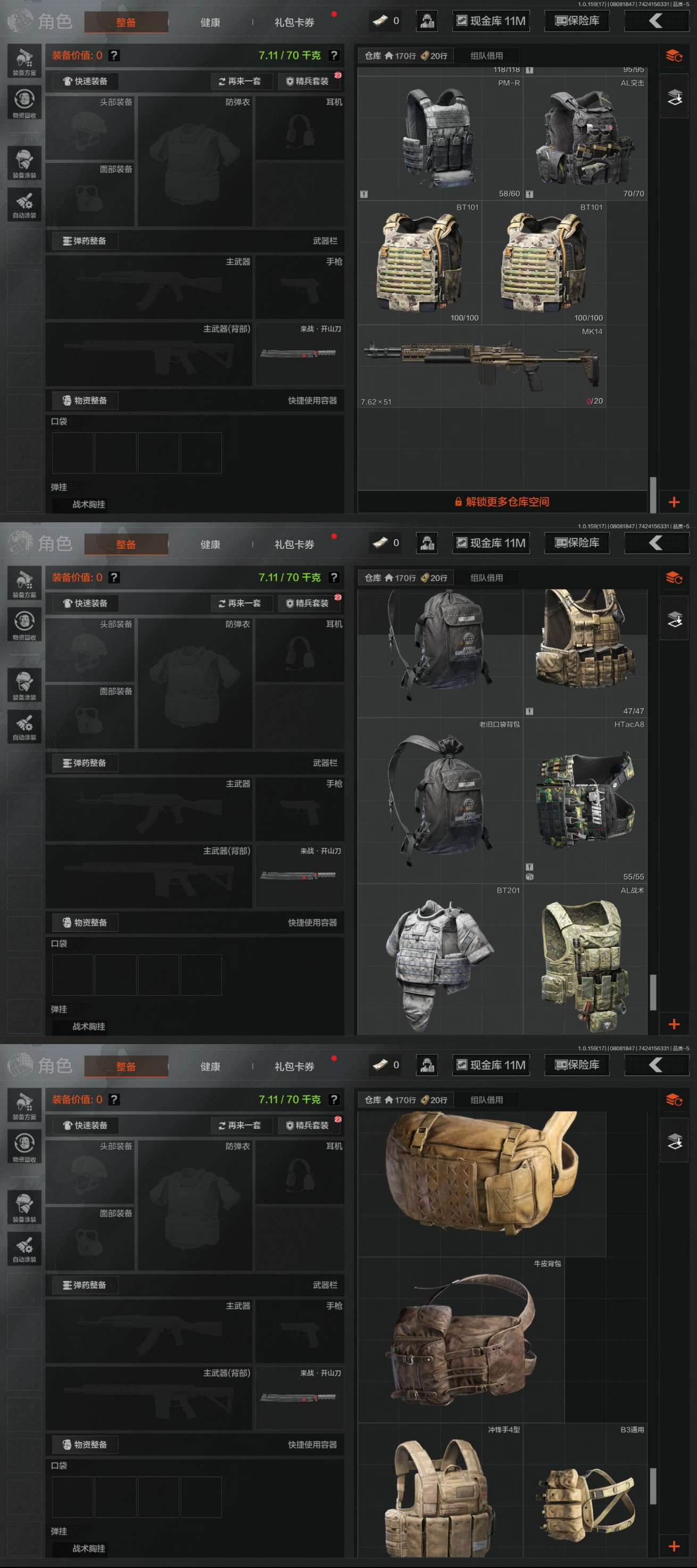Click 防弹衣 slot in top screenshot

pyautogui.click(x=195, y=161)
